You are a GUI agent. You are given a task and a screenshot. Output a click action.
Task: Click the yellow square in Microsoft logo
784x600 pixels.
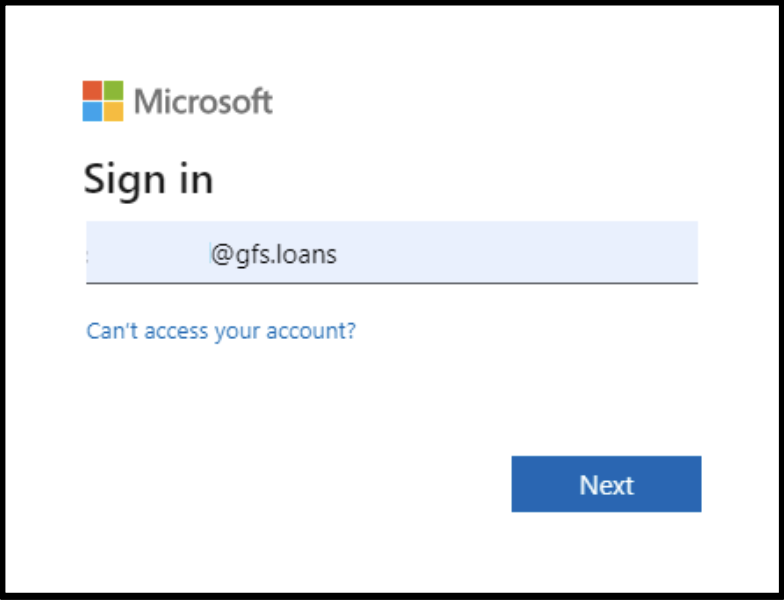point(113,111)
